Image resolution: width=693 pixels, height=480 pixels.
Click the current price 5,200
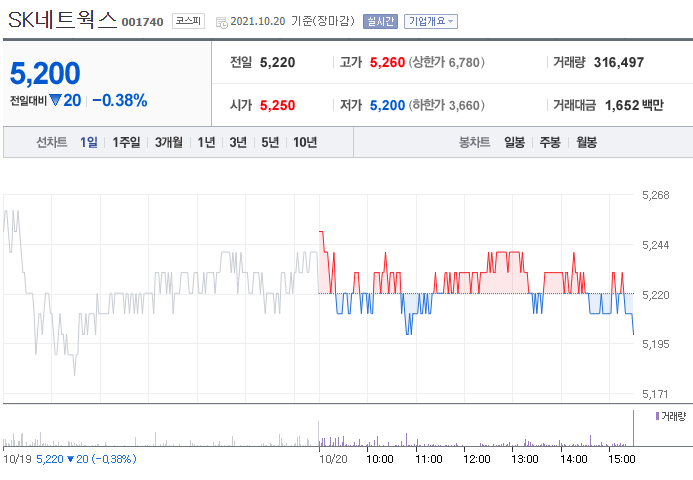click(45, 73)
